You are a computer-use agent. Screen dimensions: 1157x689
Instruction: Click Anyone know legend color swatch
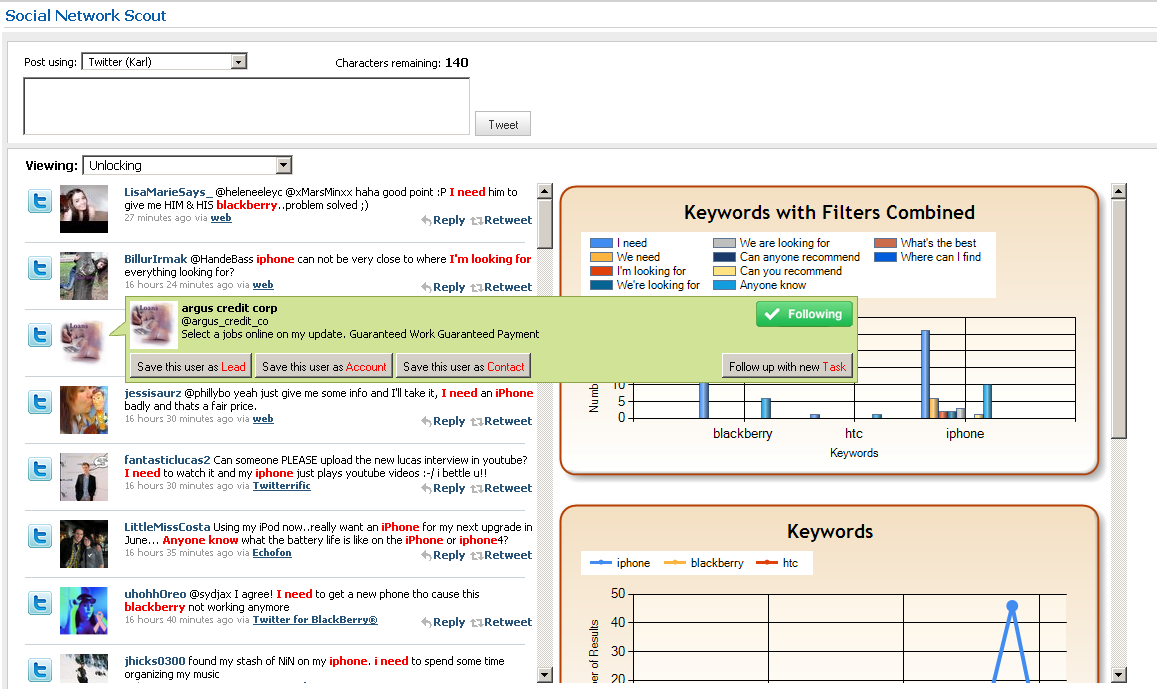[x=725, y=285]
